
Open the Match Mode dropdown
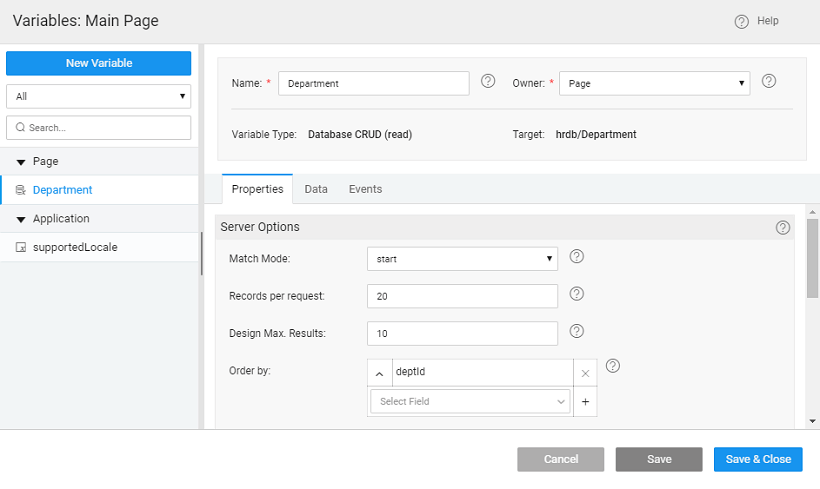pos(461,259)
